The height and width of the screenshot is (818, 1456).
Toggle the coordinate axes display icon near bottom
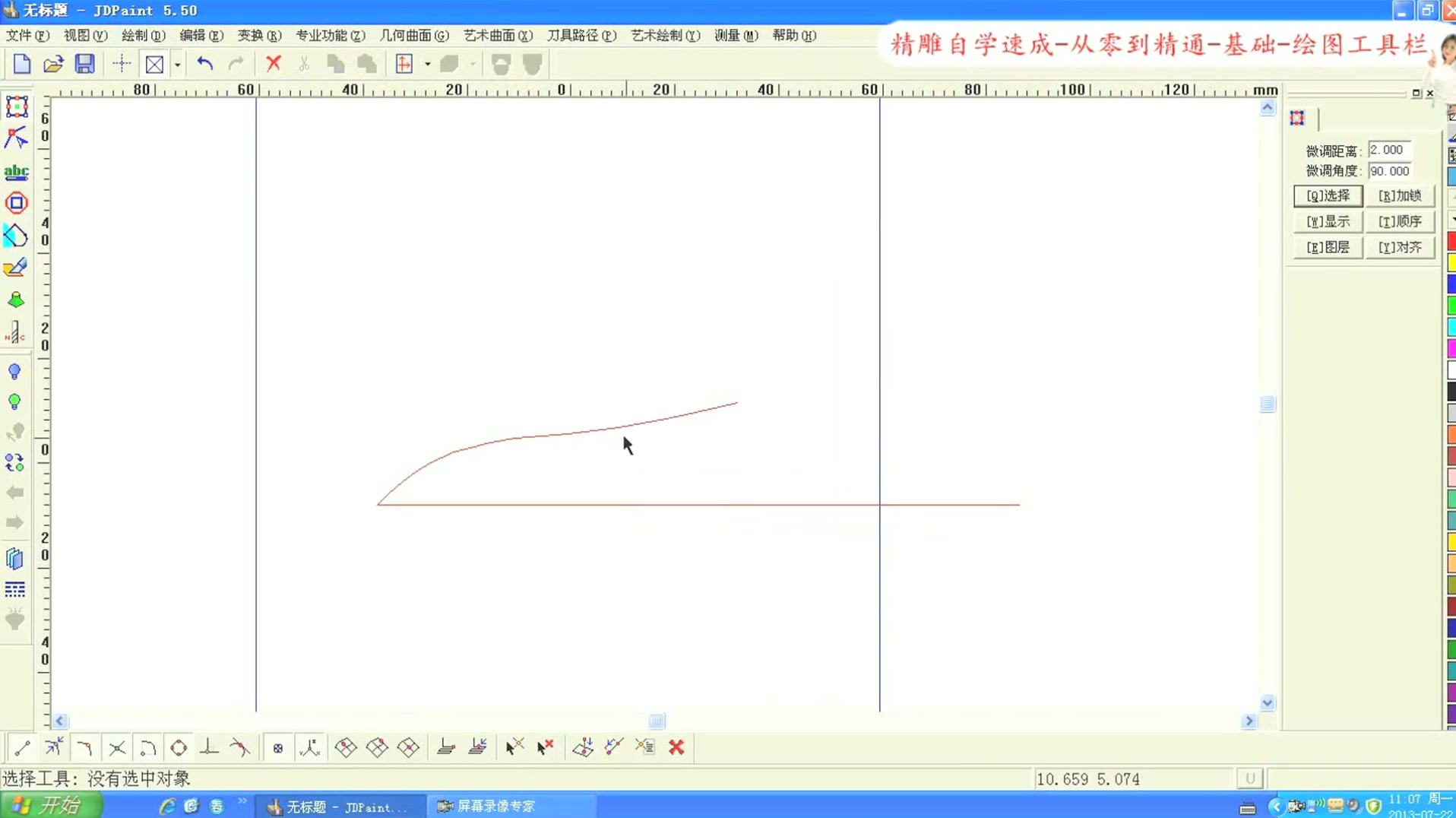tap(310, 748)
